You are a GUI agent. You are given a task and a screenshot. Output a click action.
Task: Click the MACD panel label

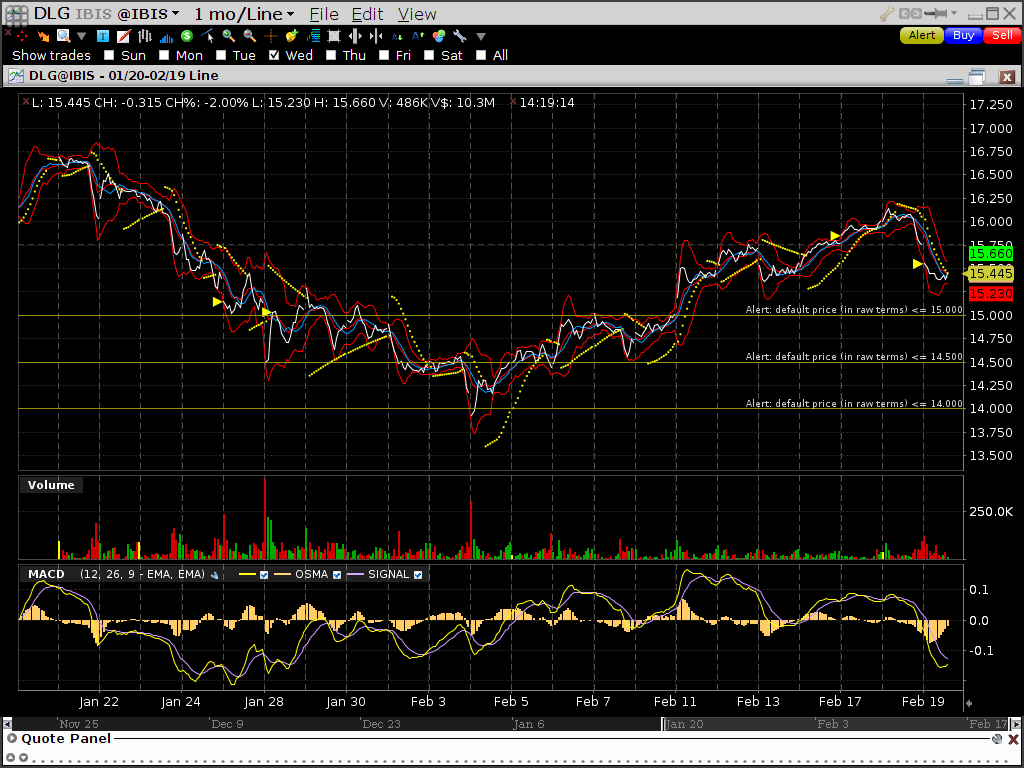(x=46, y=575)
